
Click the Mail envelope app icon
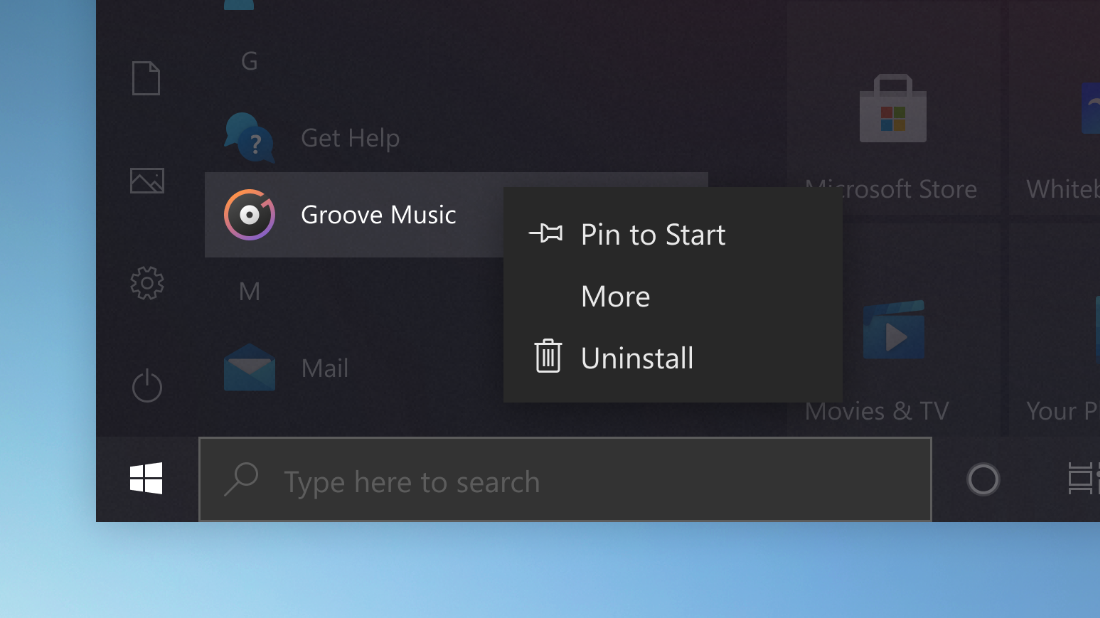(x=249, y=368)
